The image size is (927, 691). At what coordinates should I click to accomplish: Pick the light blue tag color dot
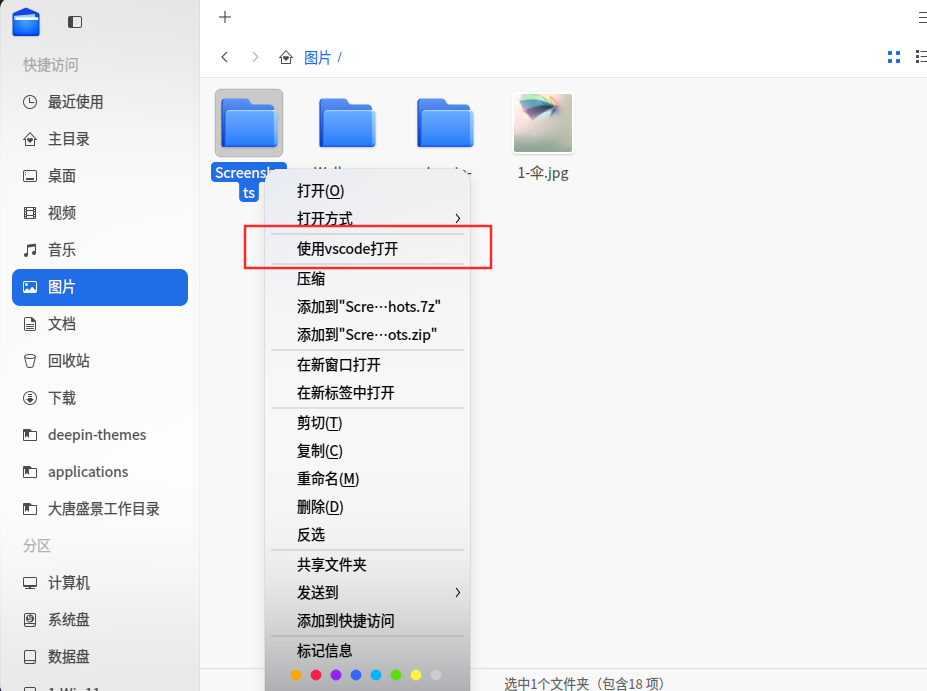pyautogui.click(x=376, y=675)
